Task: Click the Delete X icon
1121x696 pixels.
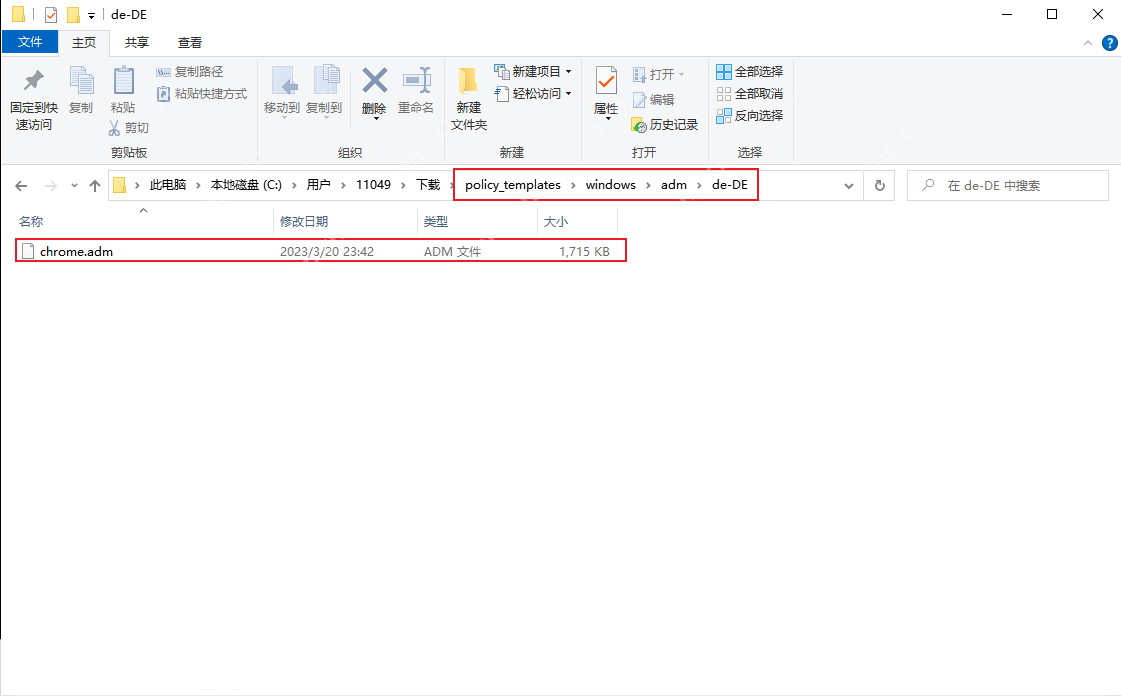Action: tap(374, 81)
